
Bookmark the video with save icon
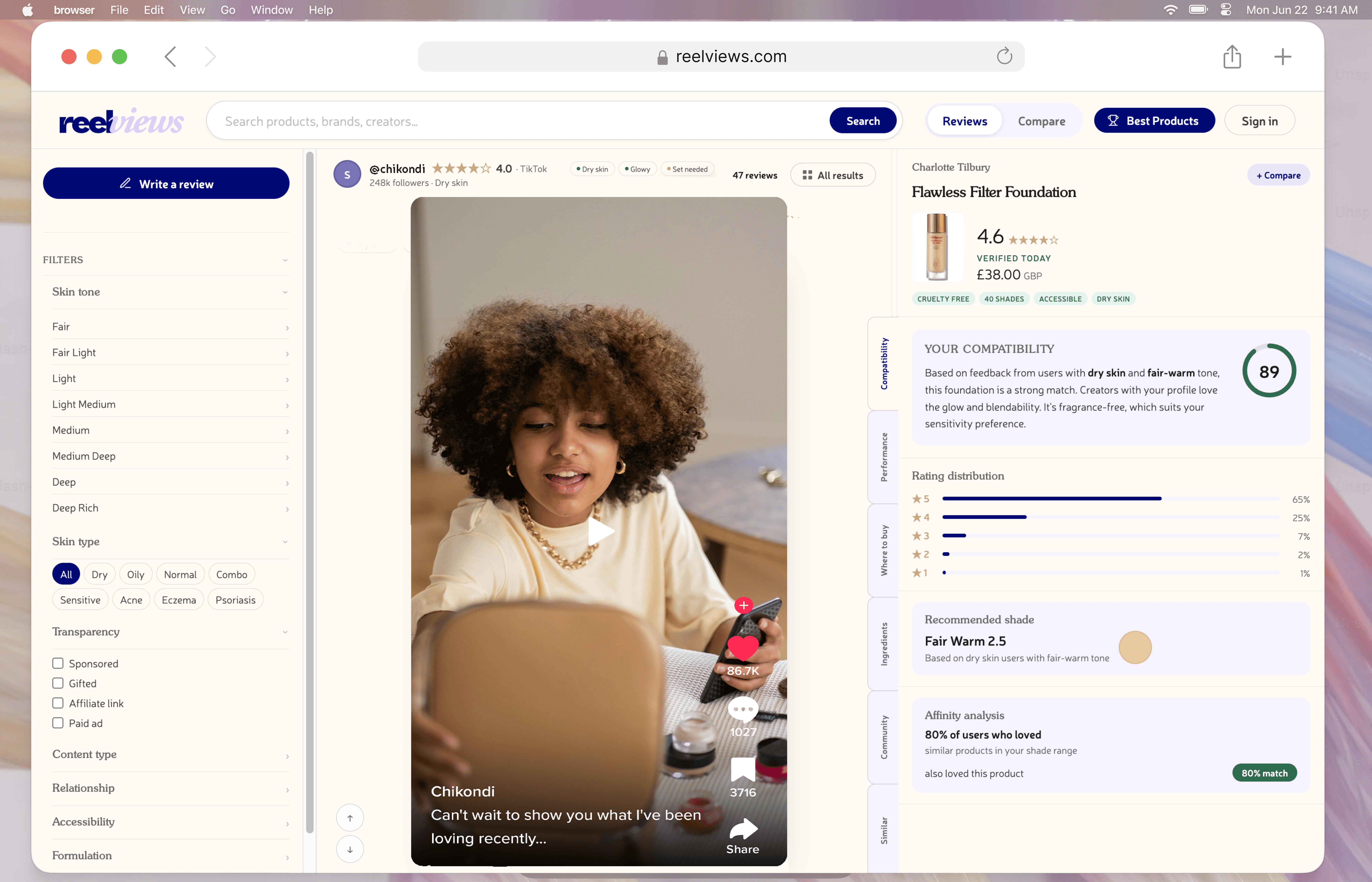point(743,769)
